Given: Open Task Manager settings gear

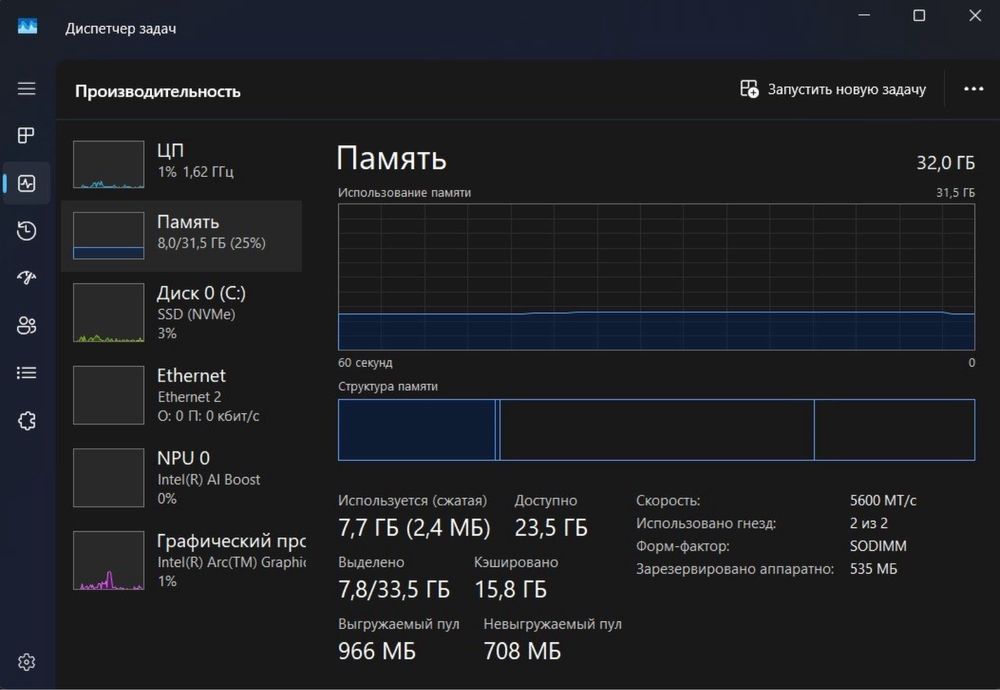Looking at the screenshot, I should (26, 662).
